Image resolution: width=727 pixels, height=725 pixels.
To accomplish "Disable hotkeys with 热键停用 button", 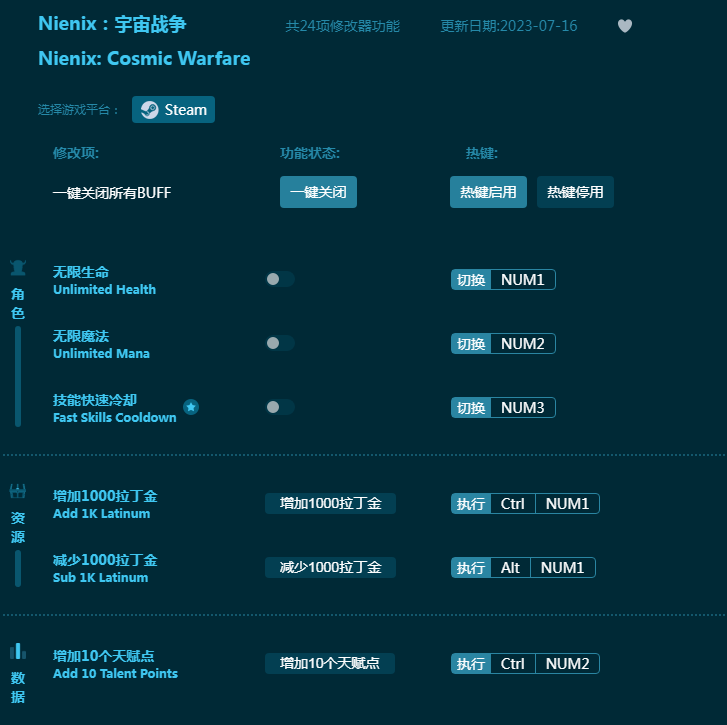I will coord(575,192).
